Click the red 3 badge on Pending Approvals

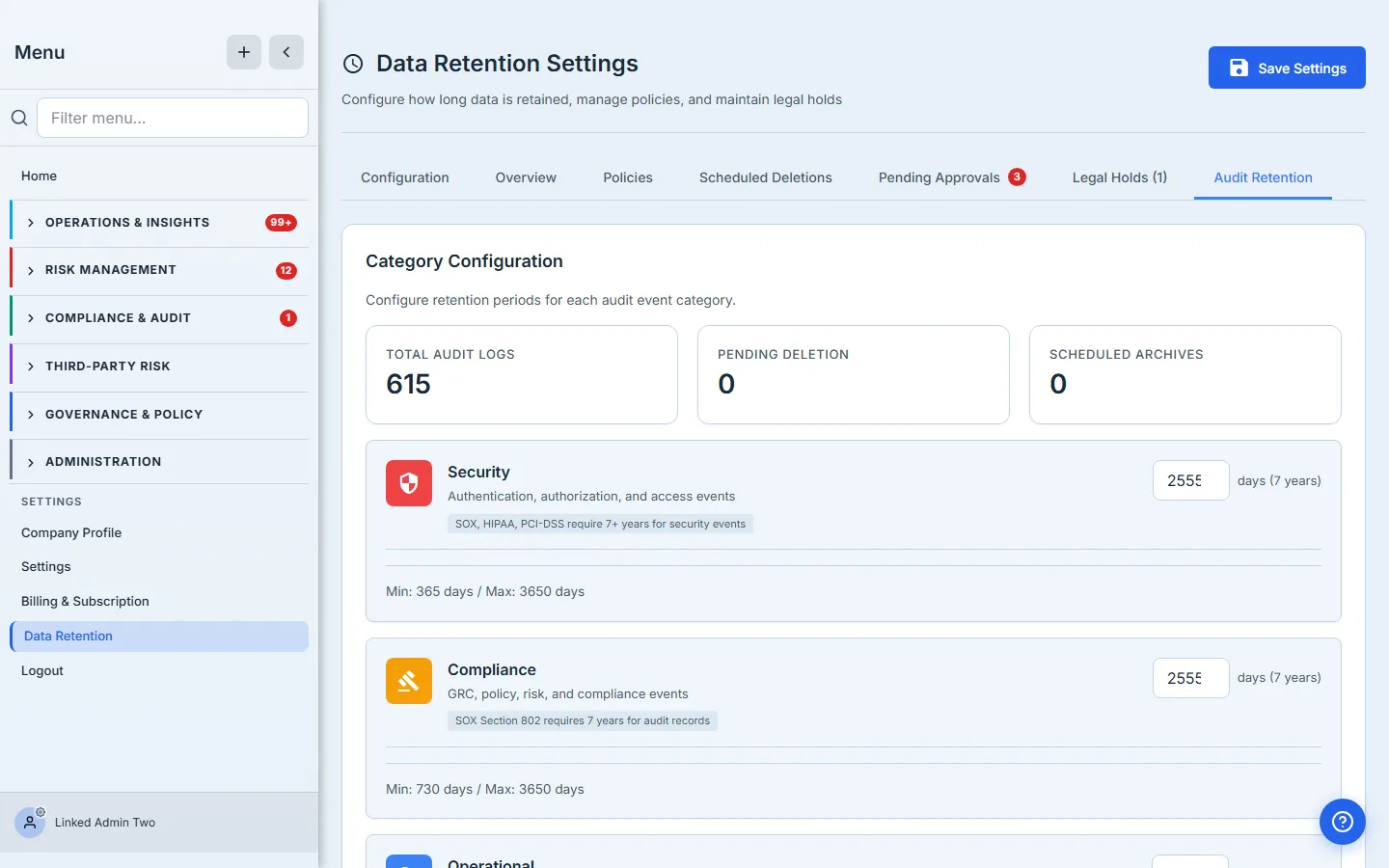click(x=1017, y=176)
